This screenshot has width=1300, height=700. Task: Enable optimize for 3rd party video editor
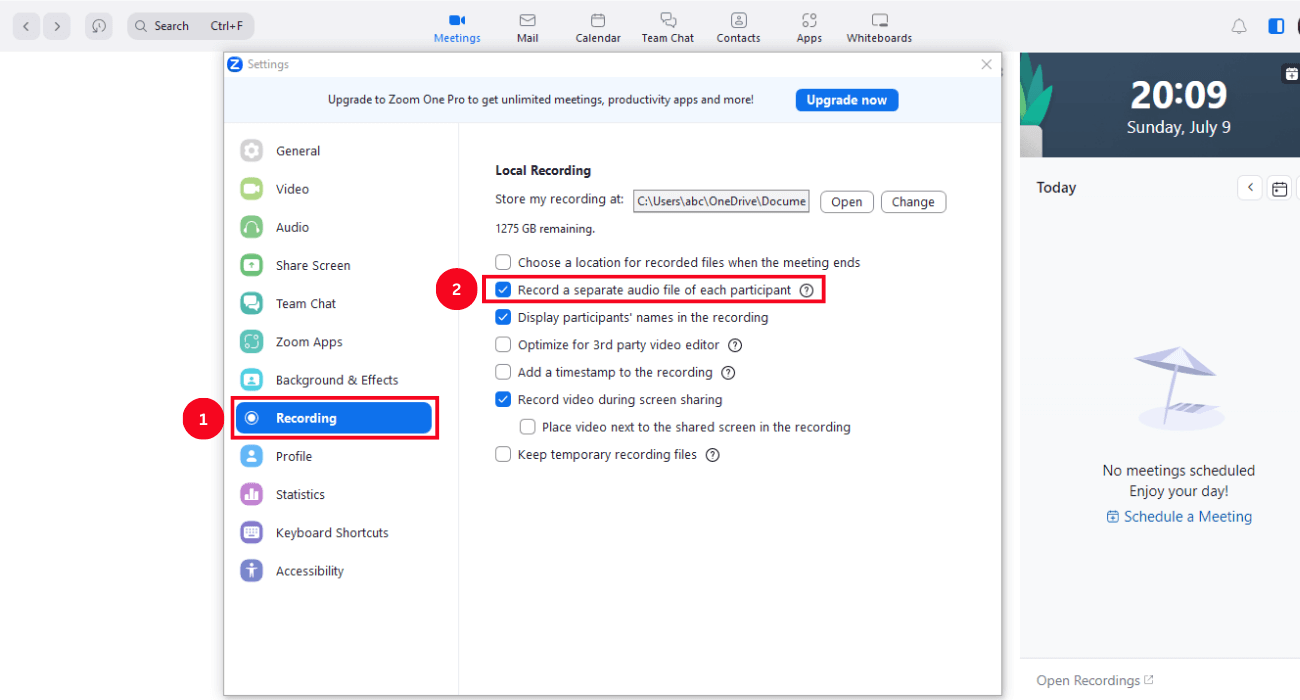(x=503, y=345)
